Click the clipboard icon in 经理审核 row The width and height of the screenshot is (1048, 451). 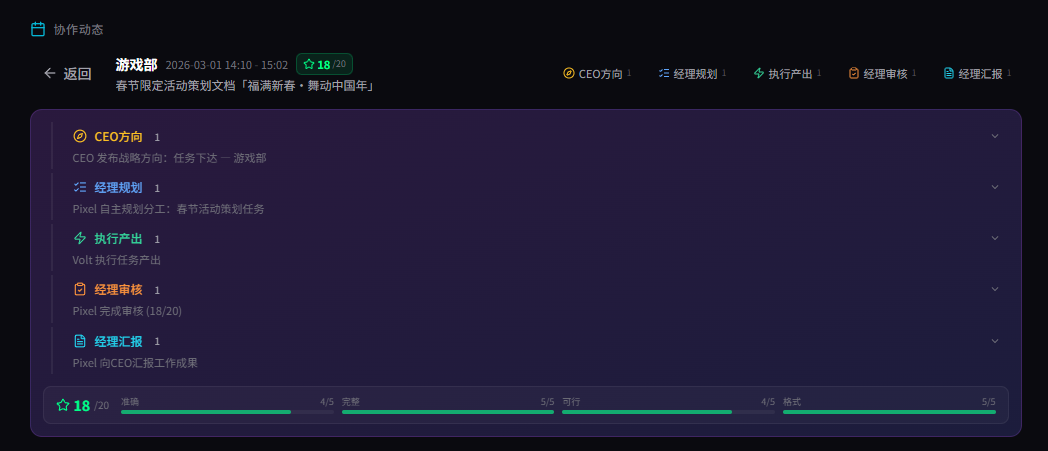(x=80, y=289)
